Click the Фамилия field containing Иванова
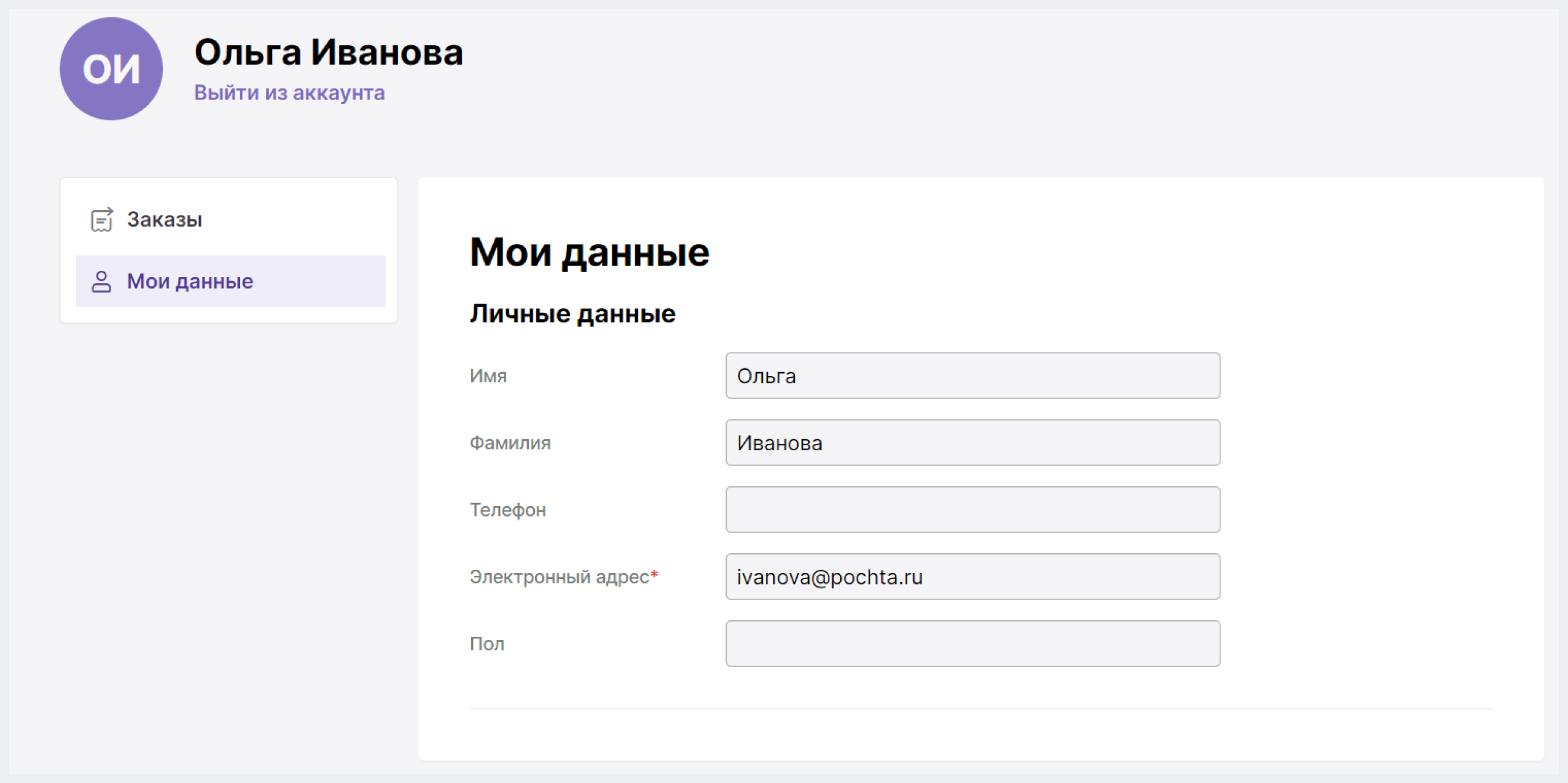Viewport: 1568px width, 783px height. [972, 443]
